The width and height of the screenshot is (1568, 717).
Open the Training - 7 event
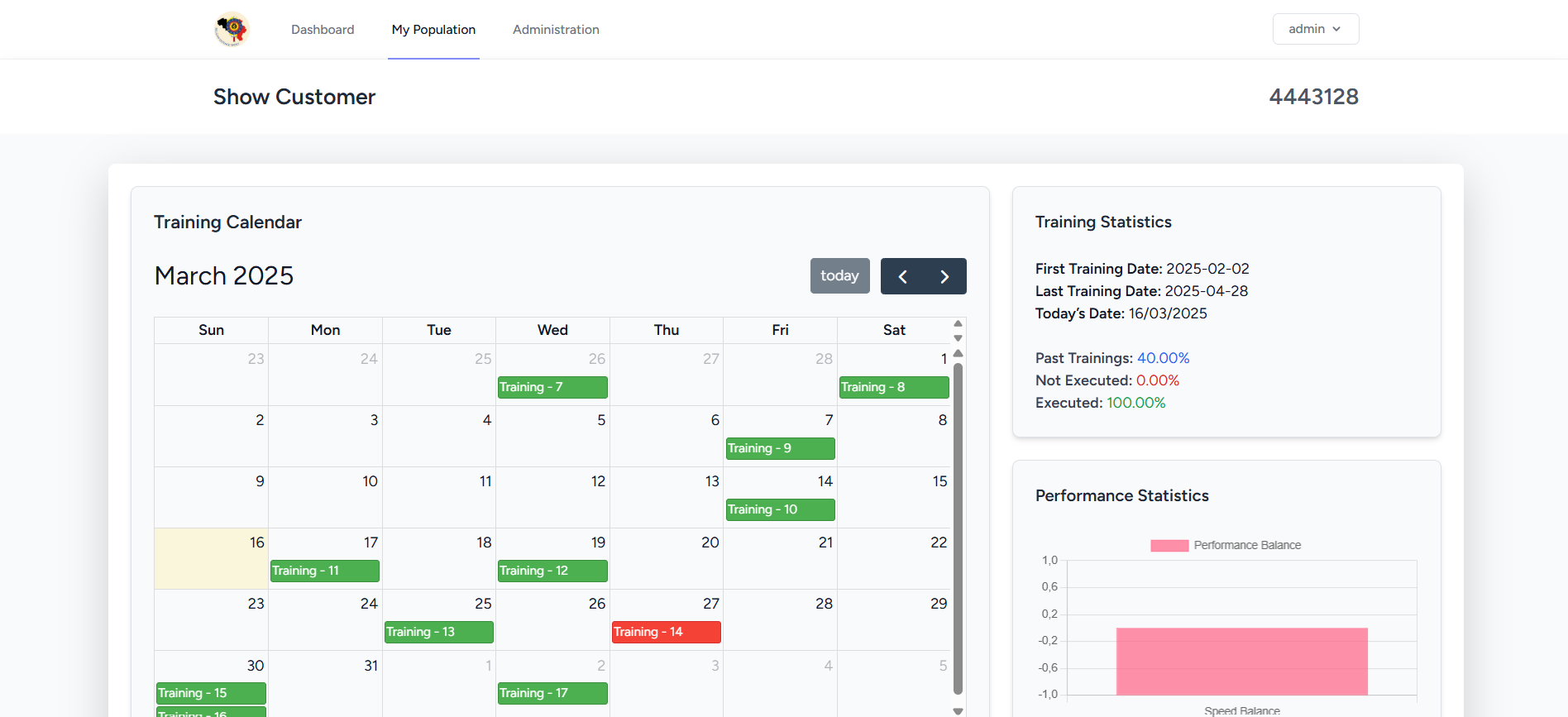[x=552, y=387]
